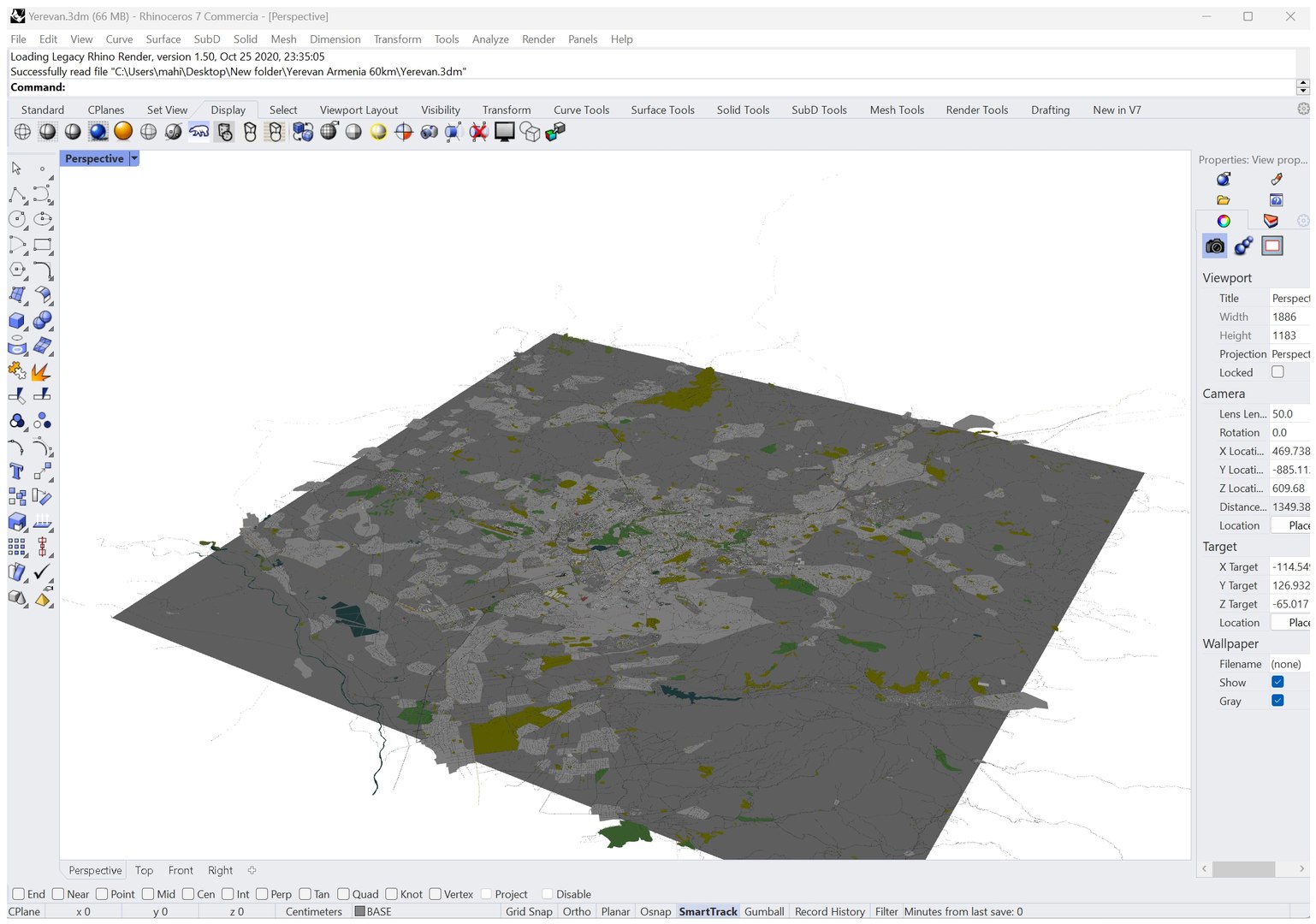The width and height of the screenshot is (1316, 924).
Task: Open the Projection dropdown in Viewport properties
Action: pos(1289,354)
